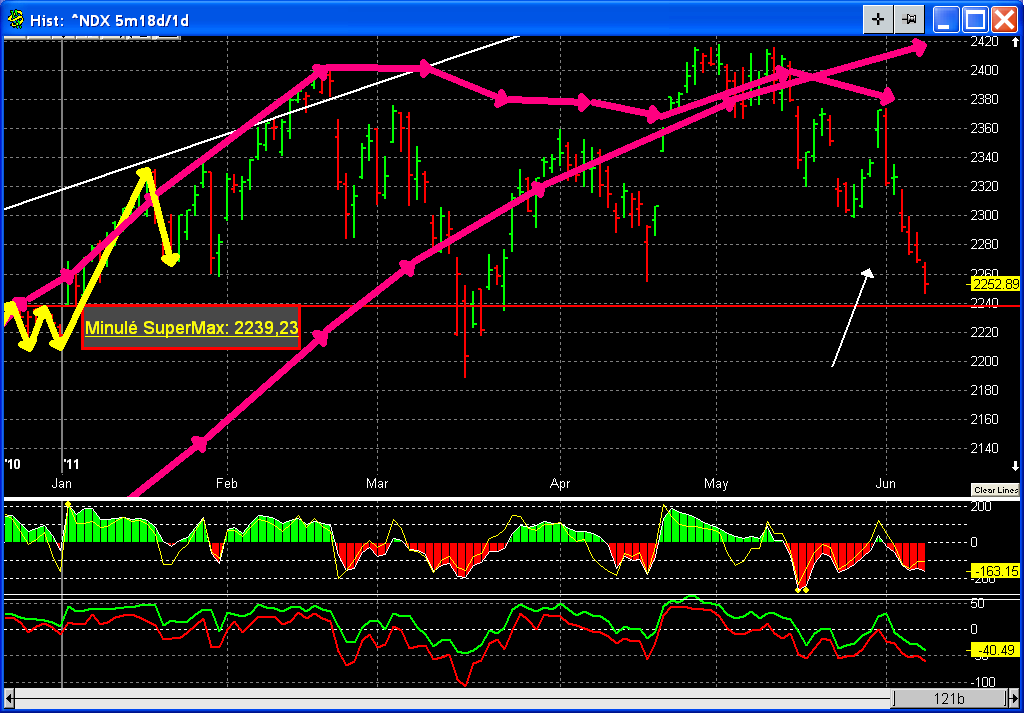This screenshot has height=713, width=1024.
Task: Click the 'Hist: ^NDX 5m18d/1d' window title
Action: (x=110, y=20)
